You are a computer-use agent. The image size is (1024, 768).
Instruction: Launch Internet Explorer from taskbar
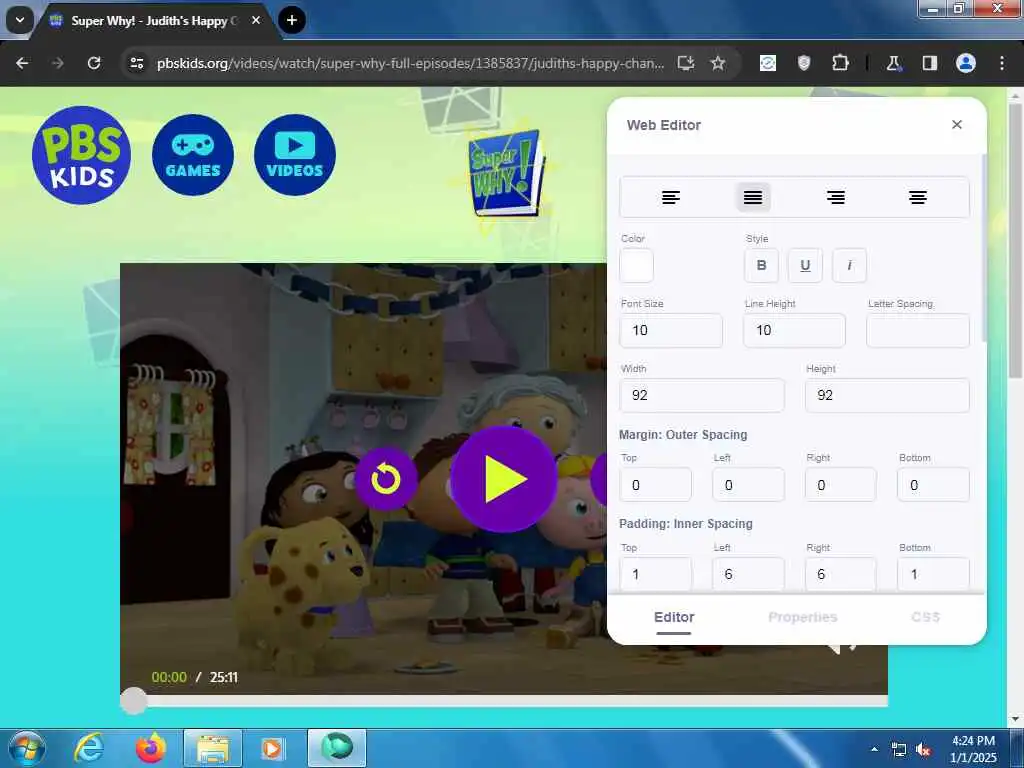click(x=88, y=748)
